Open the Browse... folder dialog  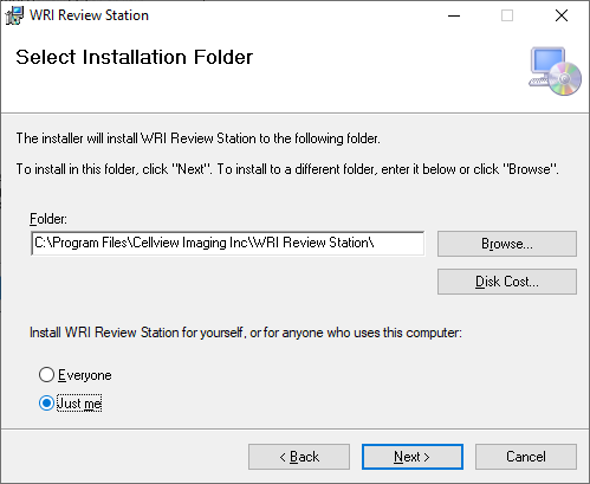(x=507, y=244)
